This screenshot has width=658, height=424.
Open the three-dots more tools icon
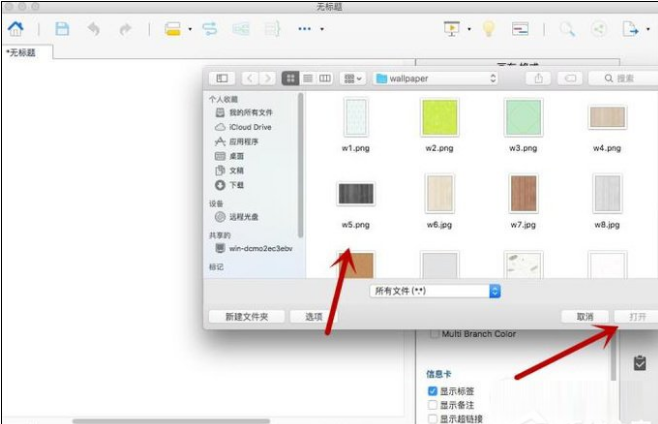[304, 29]
